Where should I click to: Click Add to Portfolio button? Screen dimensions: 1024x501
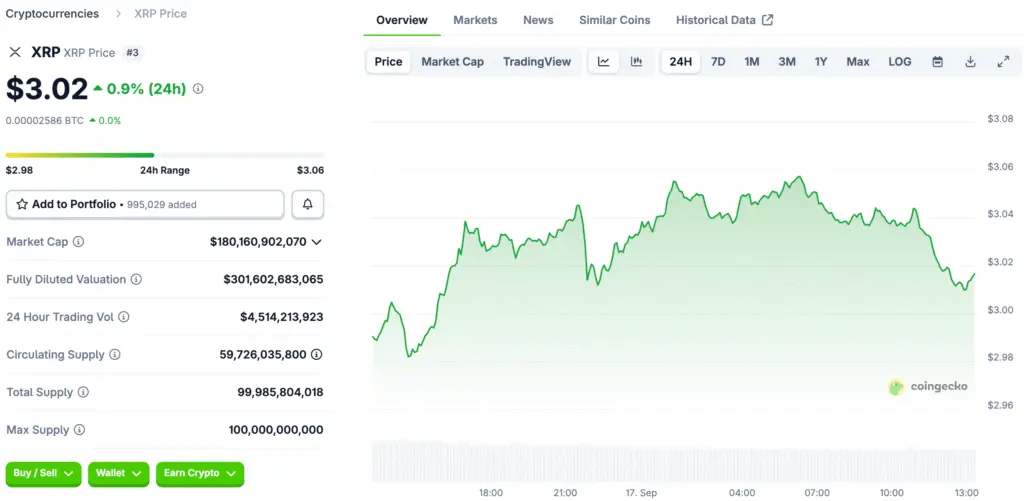coord(145,204)
